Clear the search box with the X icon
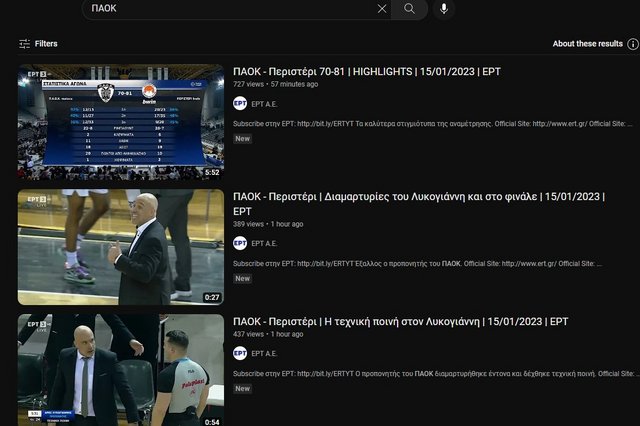The image size is (640, 426). [x=382, y=9]
